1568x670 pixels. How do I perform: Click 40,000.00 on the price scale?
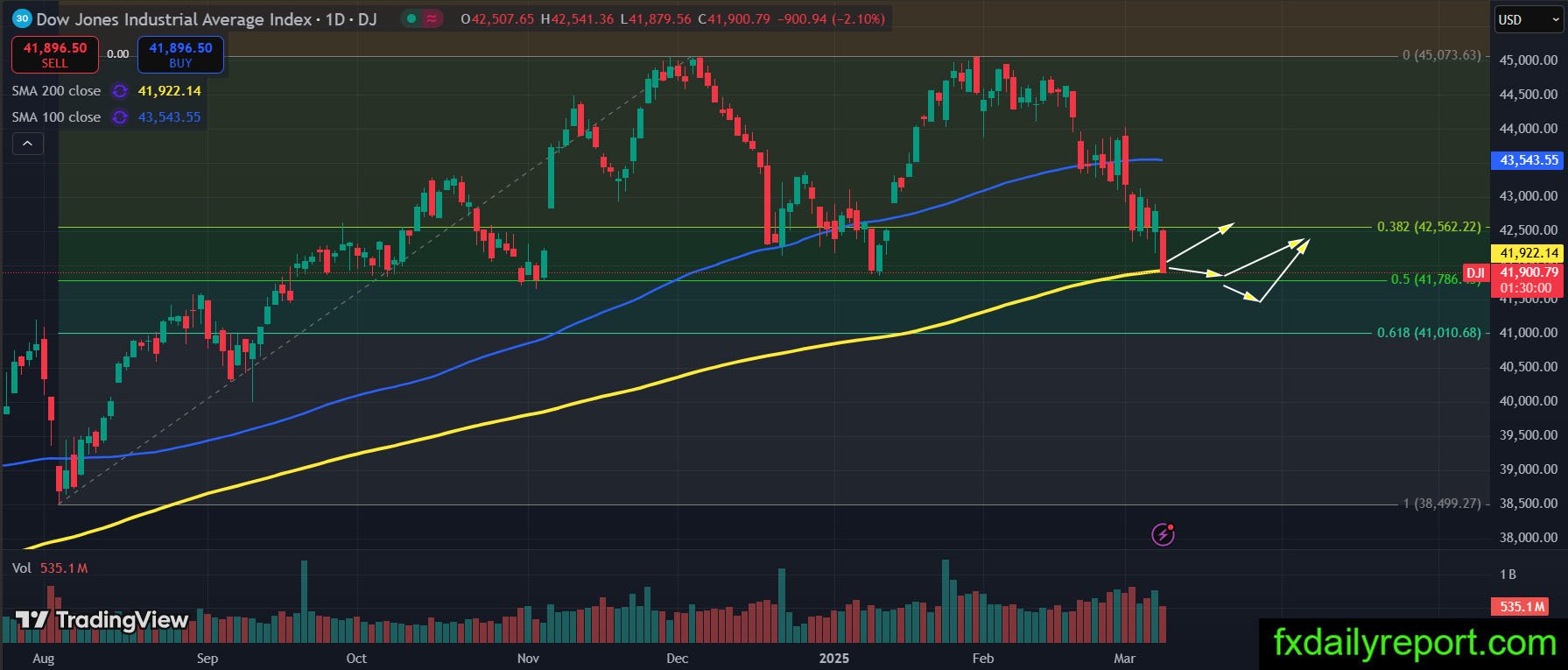pyautogui.click(x=1529, y=401)
